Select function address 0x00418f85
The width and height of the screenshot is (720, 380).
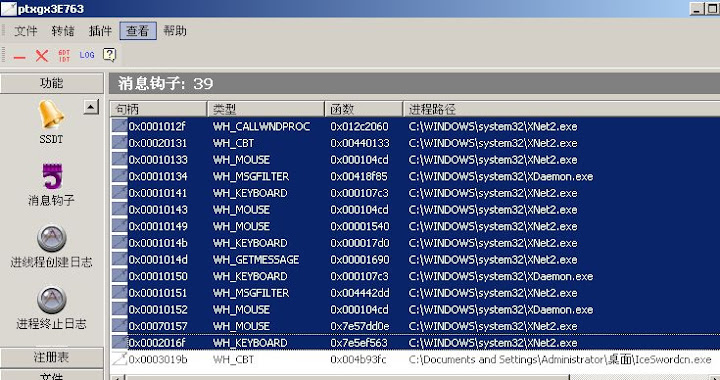tap(359, 176)
